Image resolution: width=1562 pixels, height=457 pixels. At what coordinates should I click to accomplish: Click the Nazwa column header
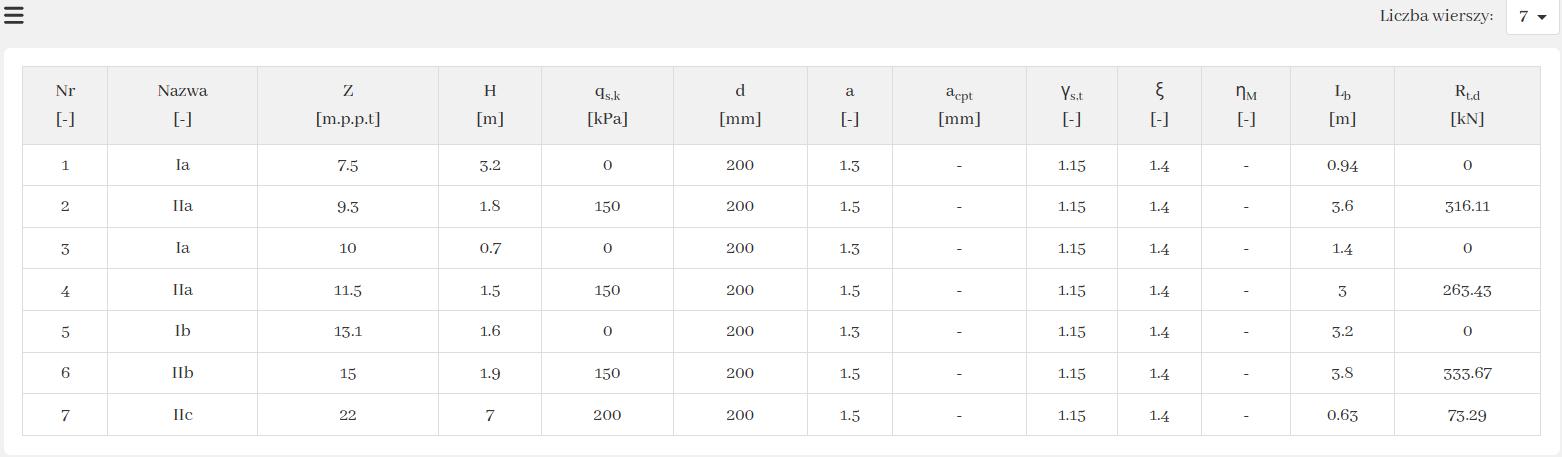(182, 104)
